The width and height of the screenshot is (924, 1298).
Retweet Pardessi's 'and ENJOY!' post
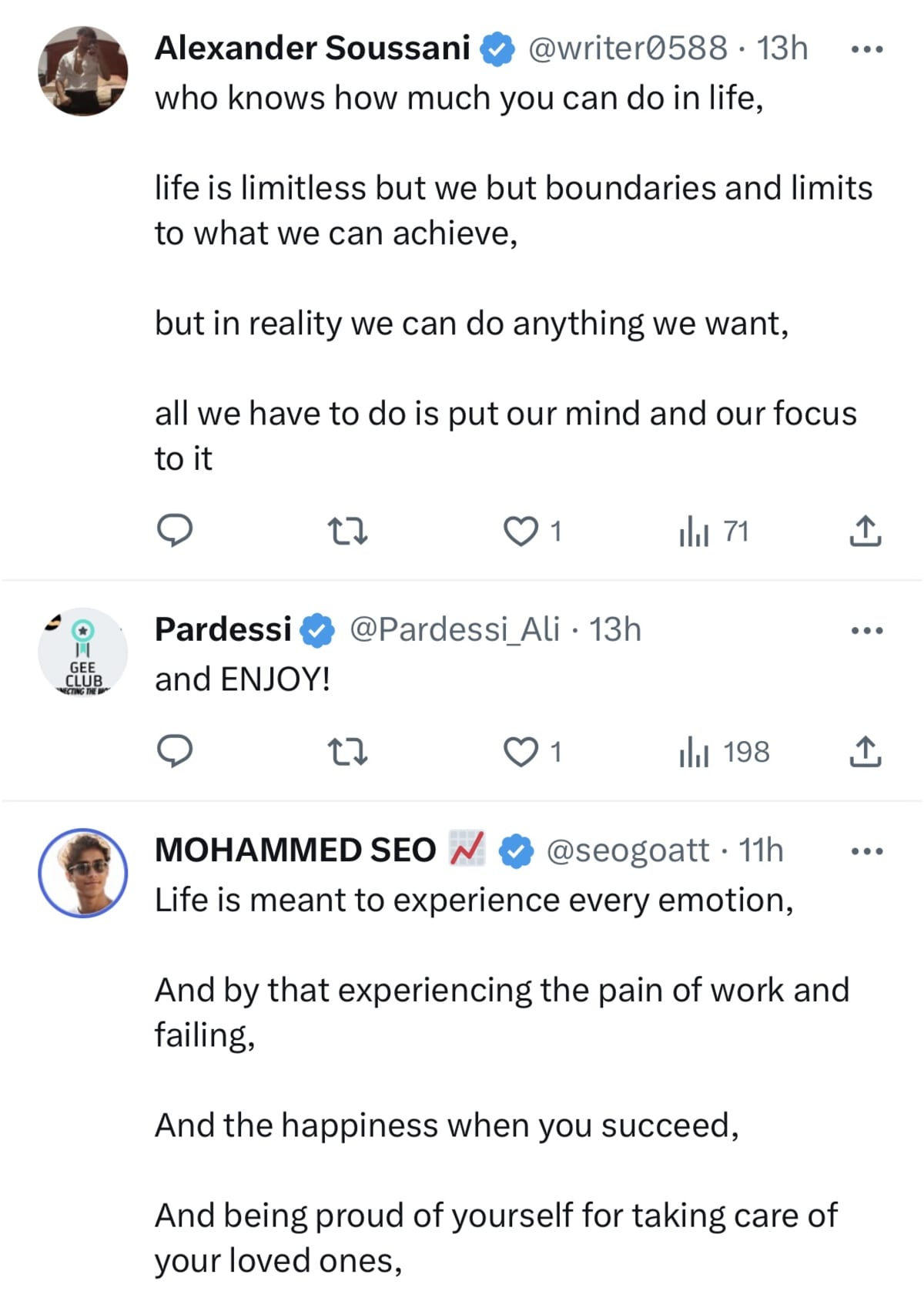[347, 751]
